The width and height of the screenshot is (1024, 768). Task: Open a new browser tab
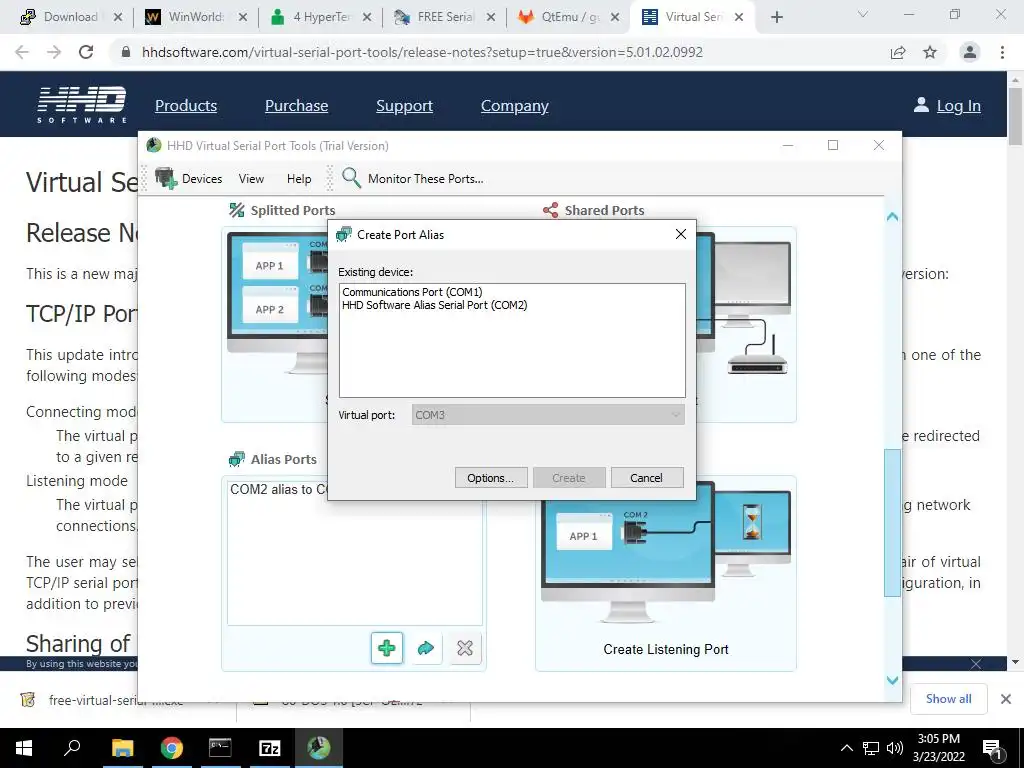point(776,17)
